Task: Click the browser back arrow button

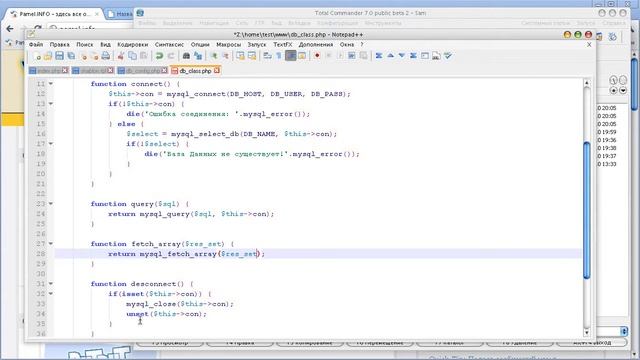Action: pyautogui.click(x=10, y=29)
